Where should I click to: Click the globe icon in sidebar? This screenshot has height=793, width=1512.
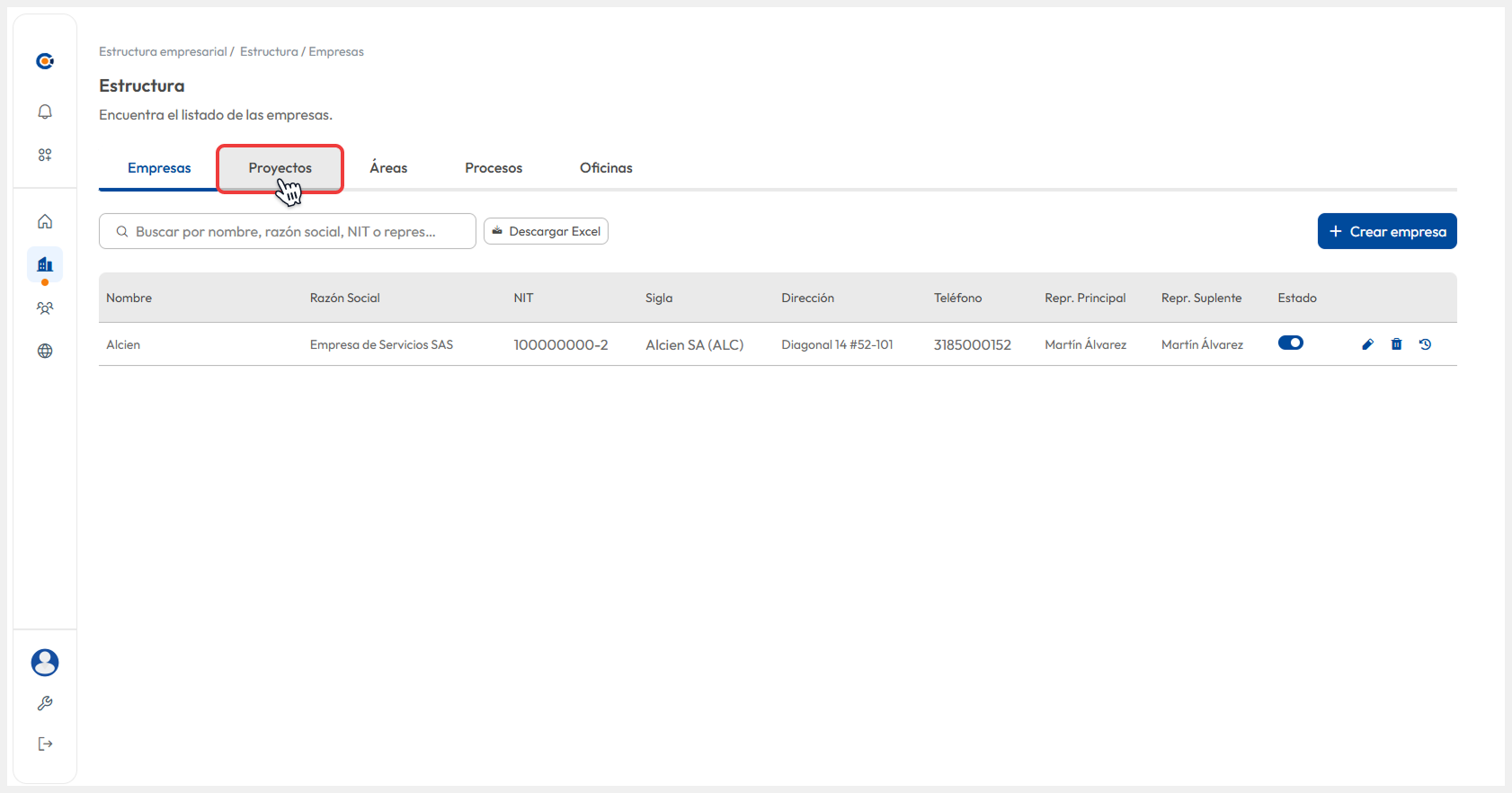coord(45,351)
